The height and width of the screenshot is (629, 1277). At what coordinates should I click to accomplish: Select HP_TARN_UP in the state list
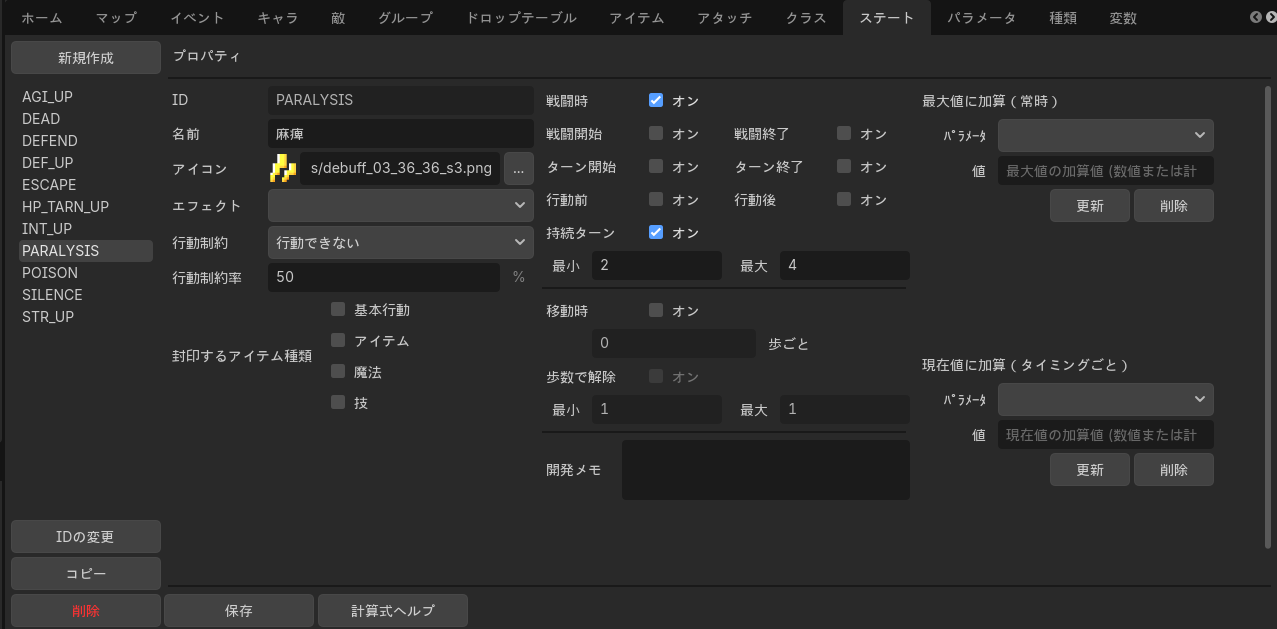[x=86, y=207]
